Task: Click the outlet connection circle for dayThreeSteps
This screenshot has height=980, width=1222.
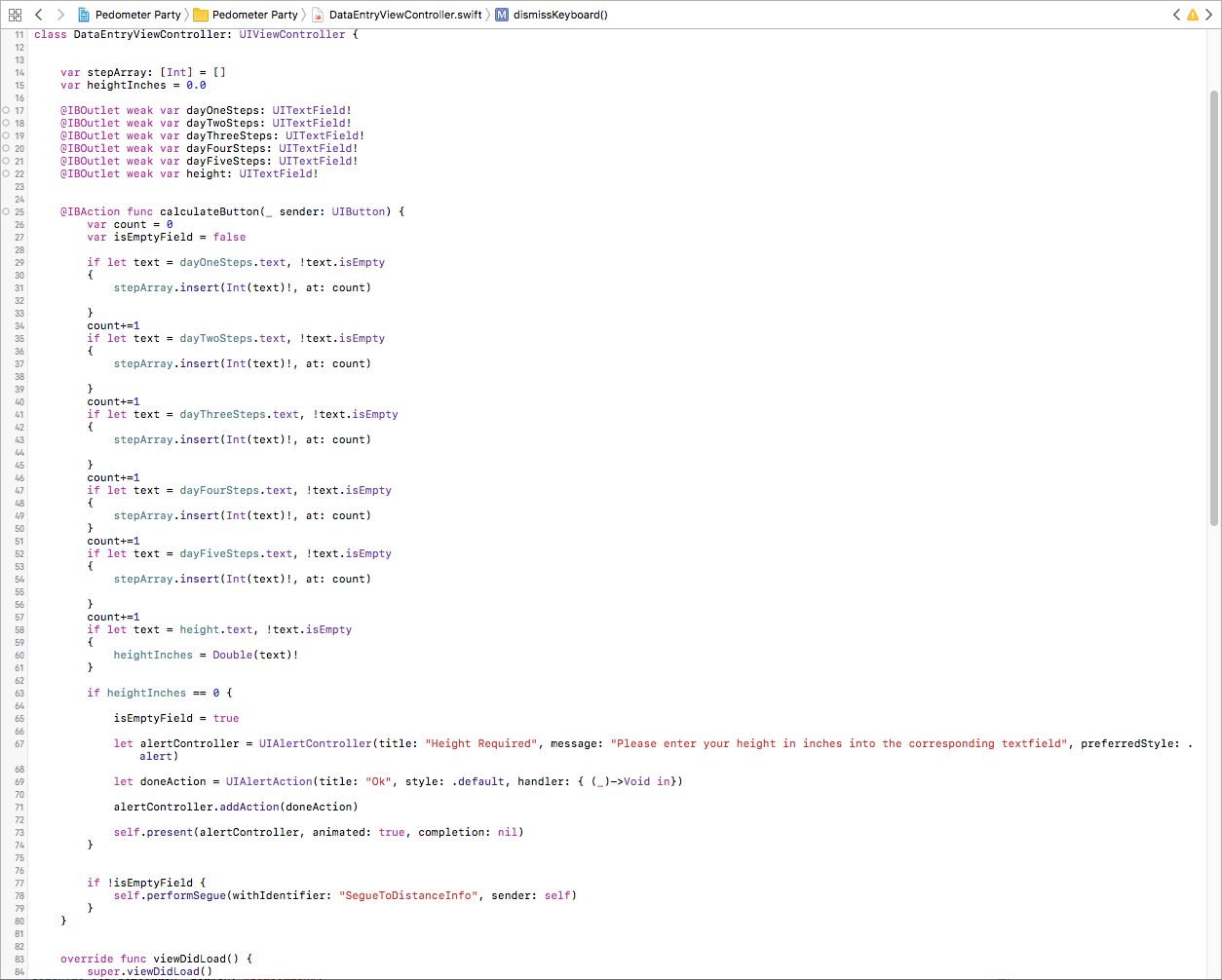Action: click(6, 135)
